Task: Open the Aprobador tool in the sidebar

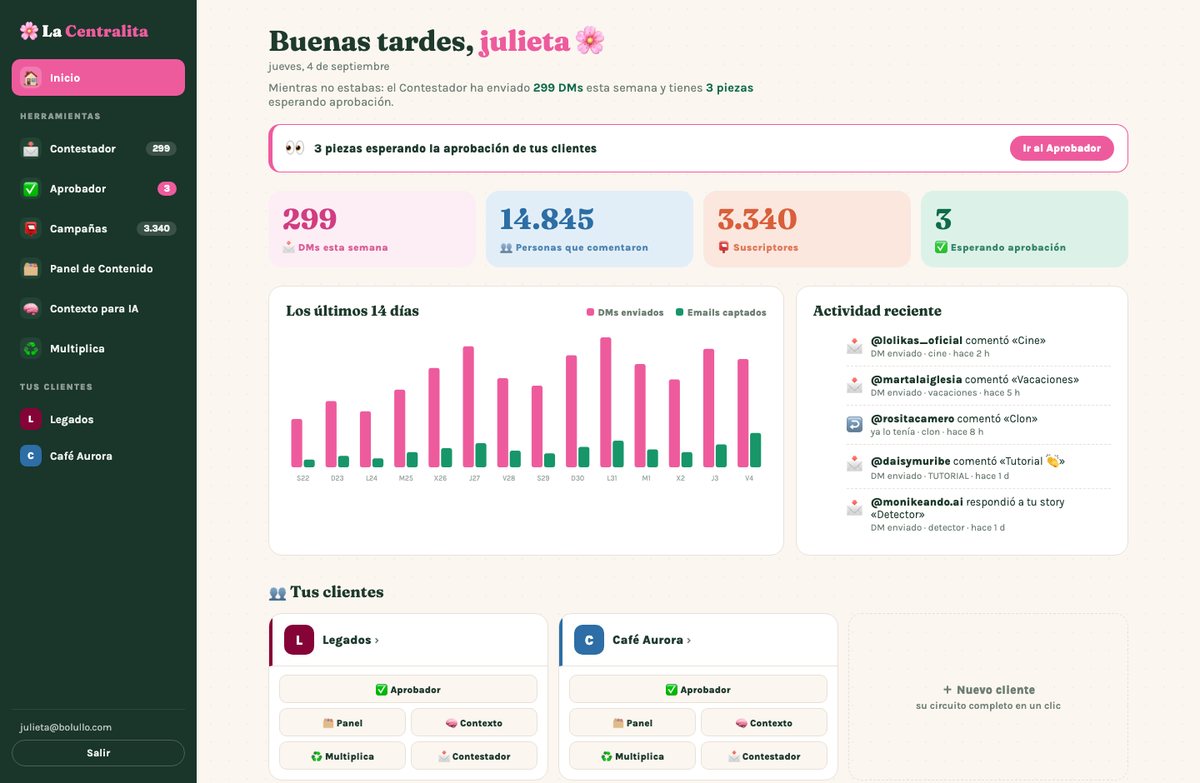Action: click(x=98, y=189)
